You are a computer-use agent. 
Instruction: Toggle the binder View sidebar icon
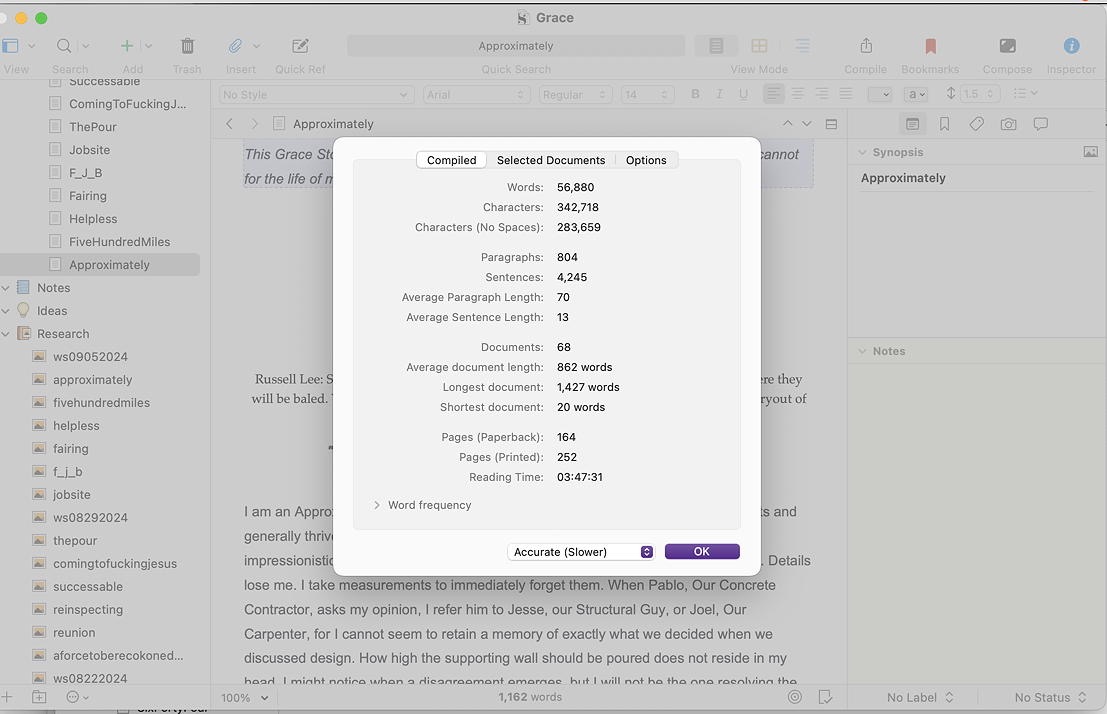tap(10, 46)
